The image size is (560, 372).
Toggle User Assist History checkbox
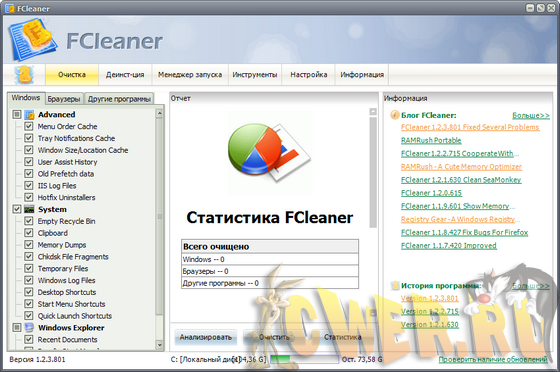pos(29,162)
